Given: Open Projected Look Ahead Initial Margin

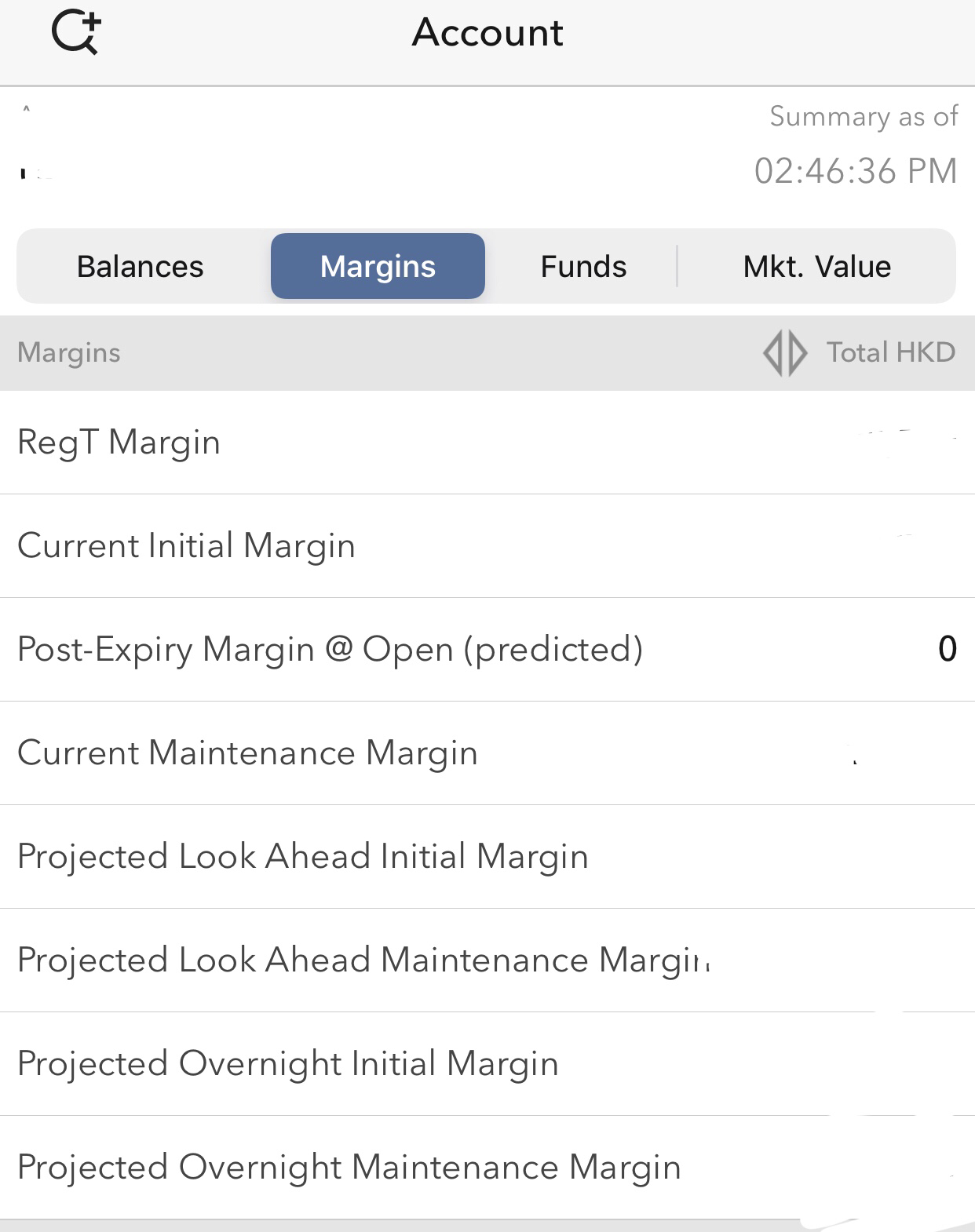Looking at the screenshot, I should (487, 857).
